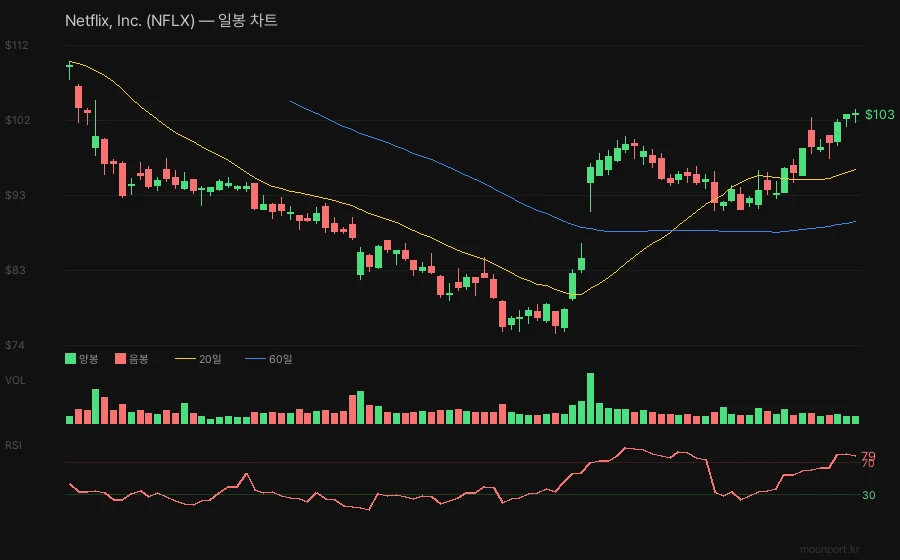Screen dimensions: 900x560
Task: Click the RSI 70 overbought level label
Action: coord(868,464)
